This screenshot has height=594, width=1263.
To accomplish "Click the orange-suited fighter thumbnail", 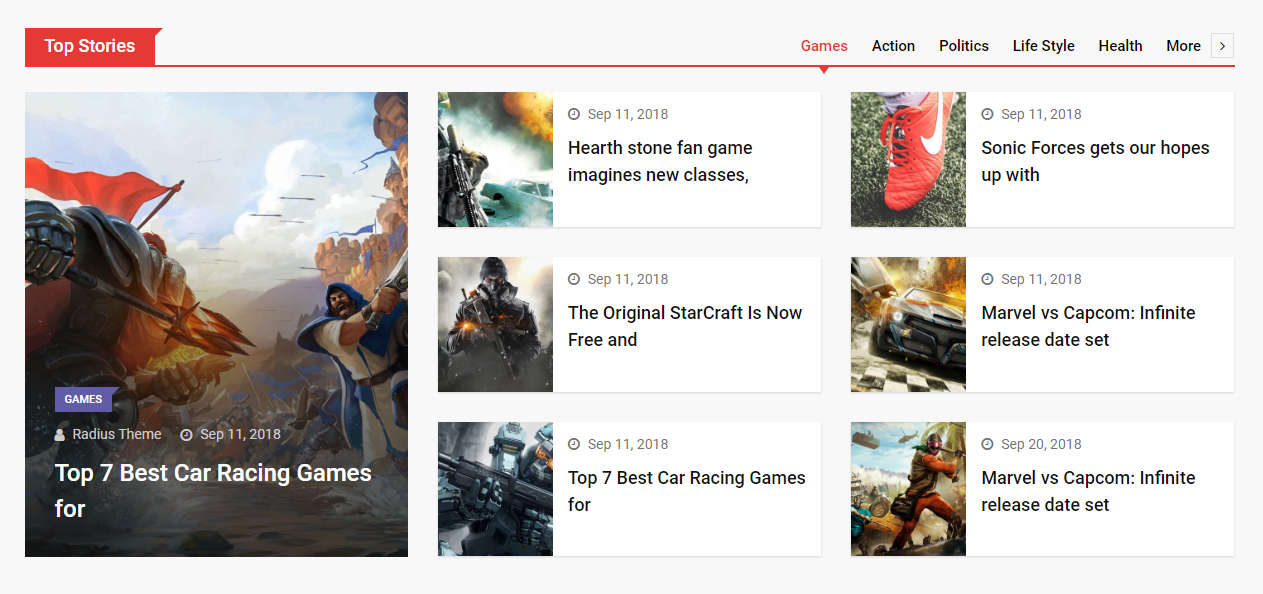I will point(908,489).
